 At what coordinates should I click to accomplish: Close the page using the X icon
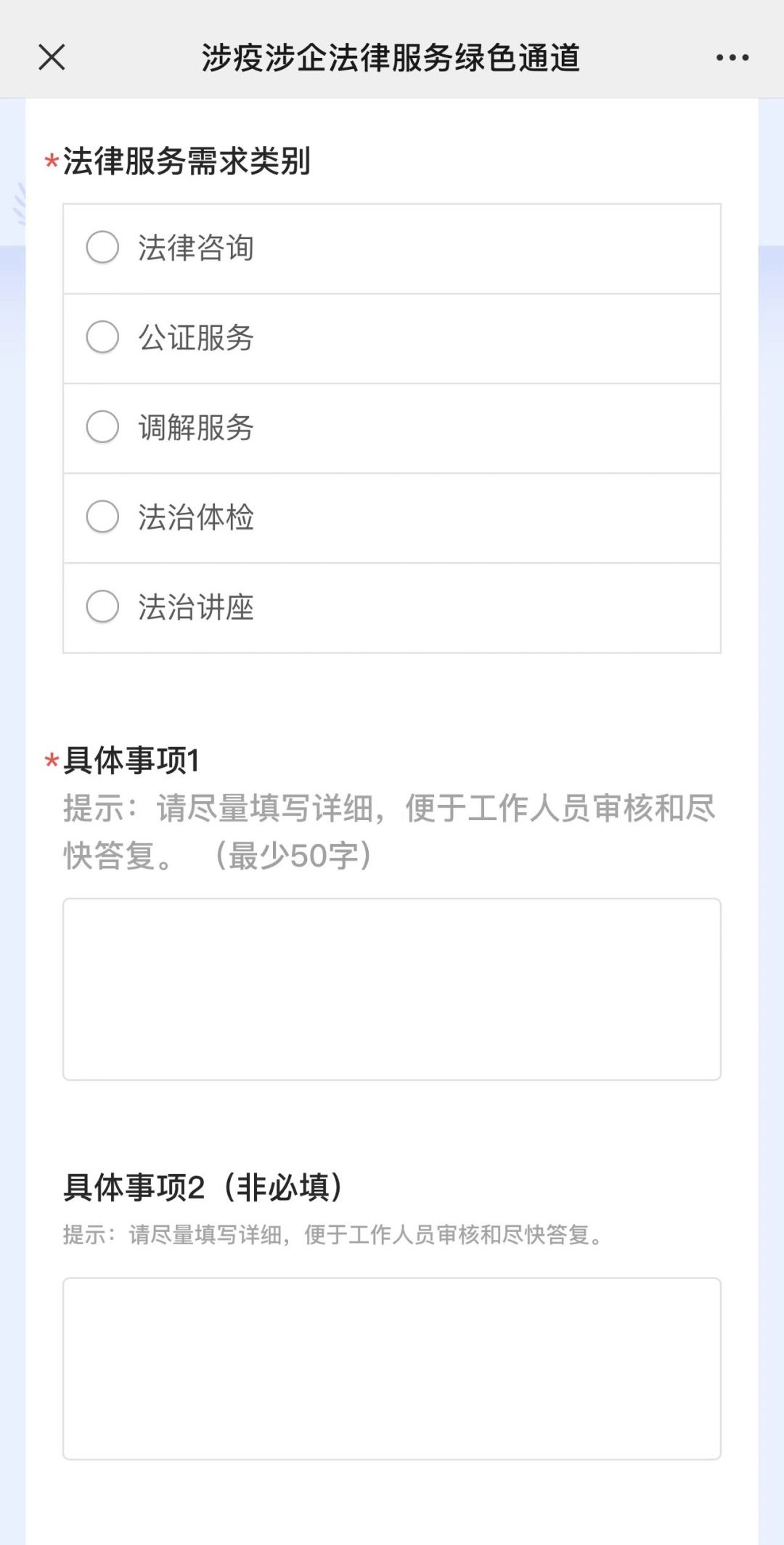[52, 57]
